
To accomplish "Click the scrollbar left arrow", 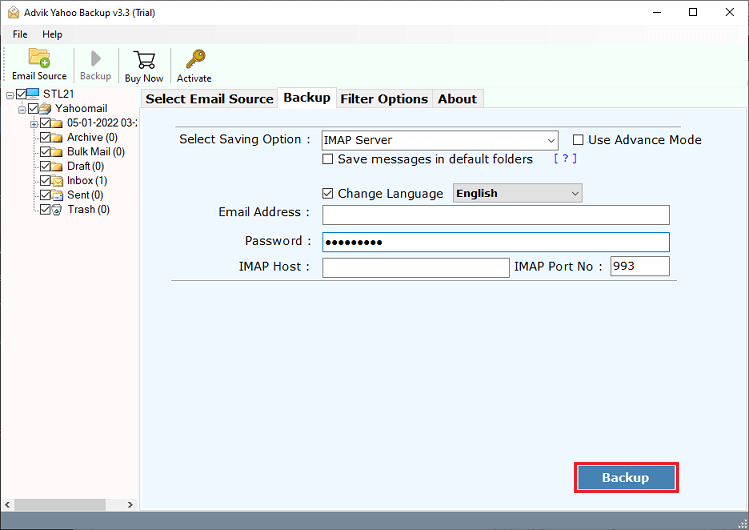I will tap(7, 504).
